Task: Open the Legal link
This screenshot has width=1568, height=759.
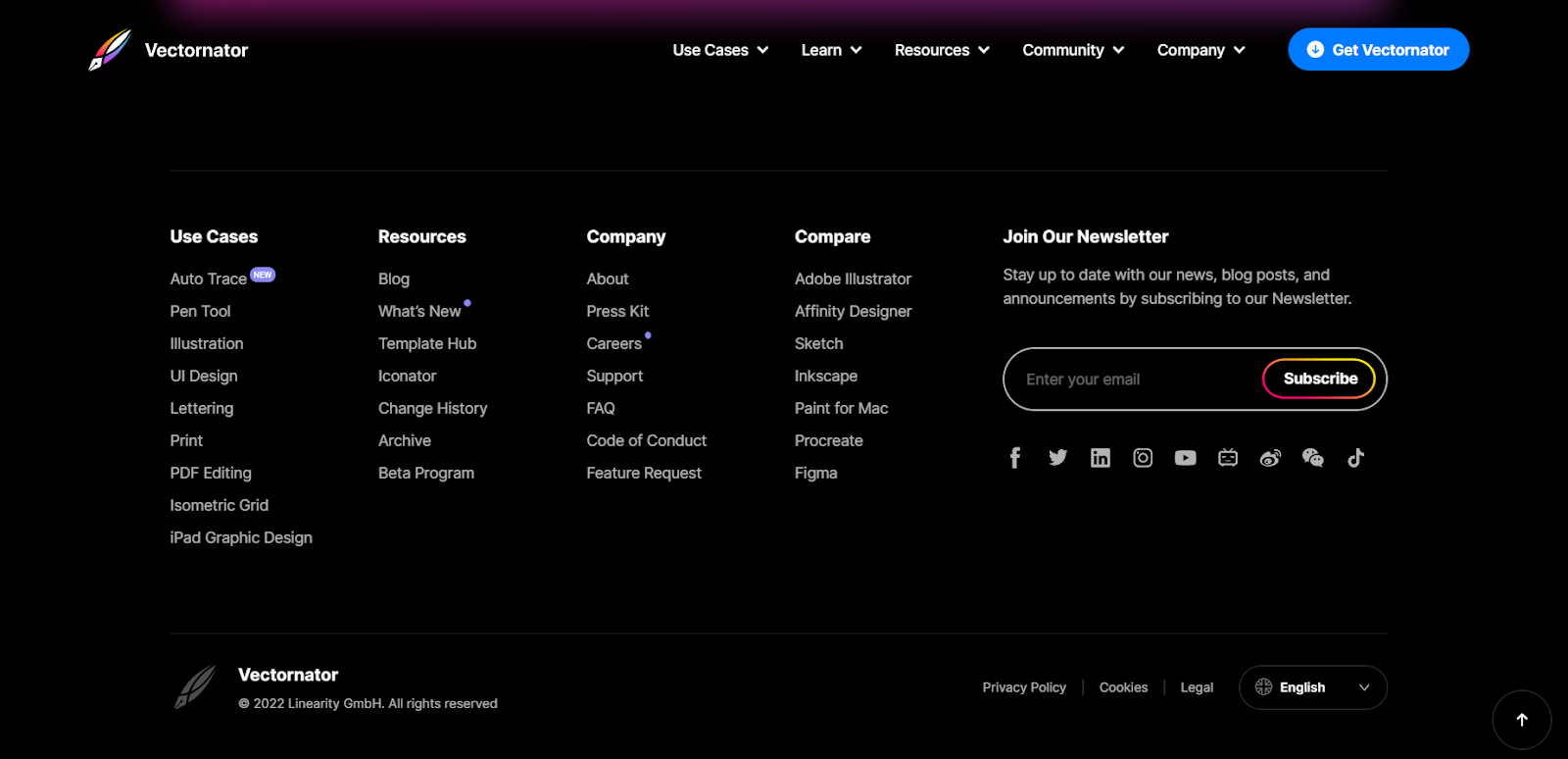Action: [x=1197, y=687]
